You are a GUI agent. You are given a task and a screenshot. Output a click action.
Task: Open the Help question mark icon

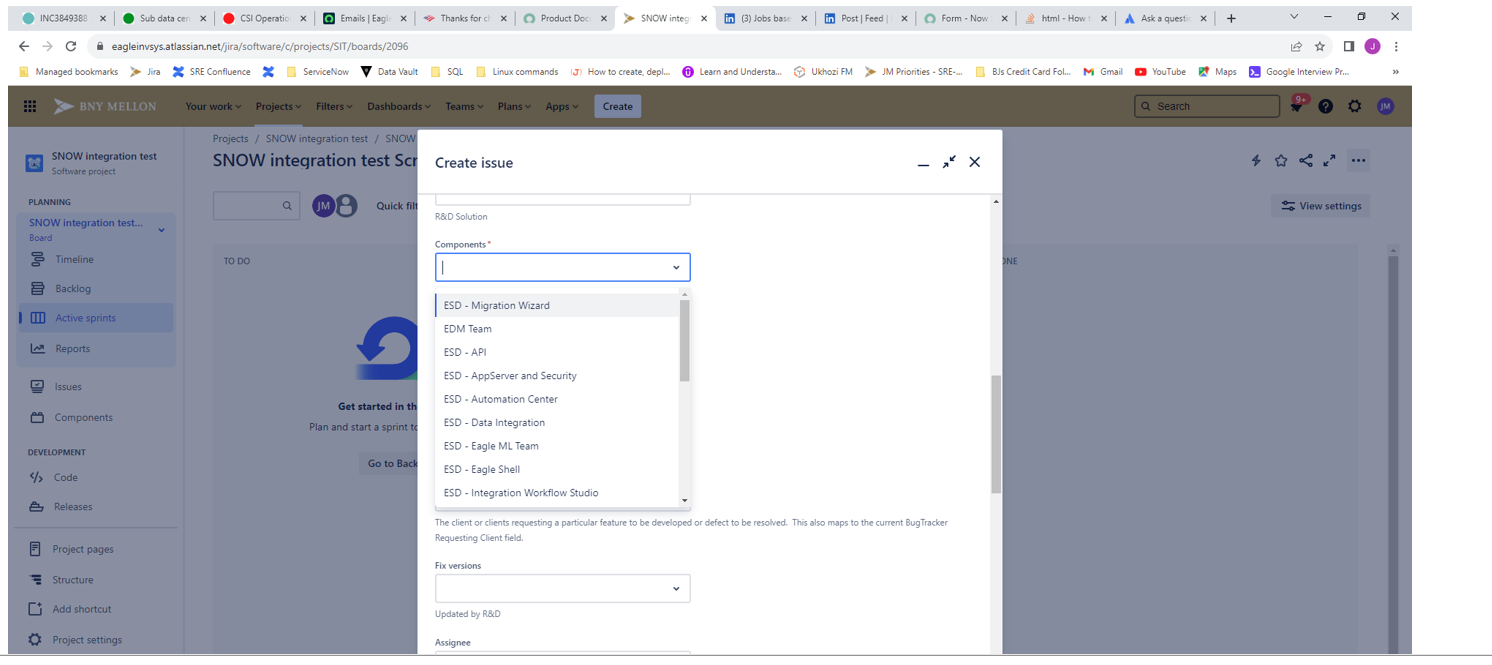click(1326, 106)
